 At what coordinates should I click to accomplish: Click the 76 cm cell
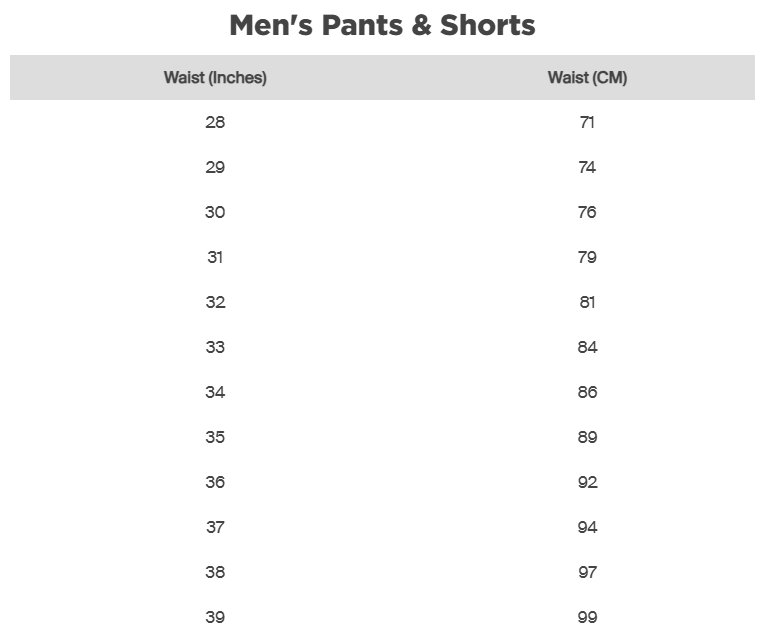587,212
